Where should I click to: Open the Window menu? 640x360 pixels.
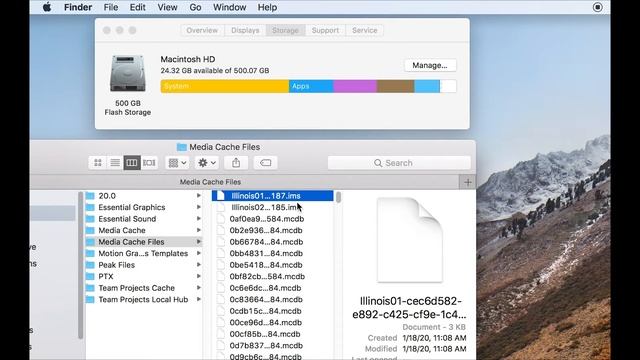click(229, 7)
